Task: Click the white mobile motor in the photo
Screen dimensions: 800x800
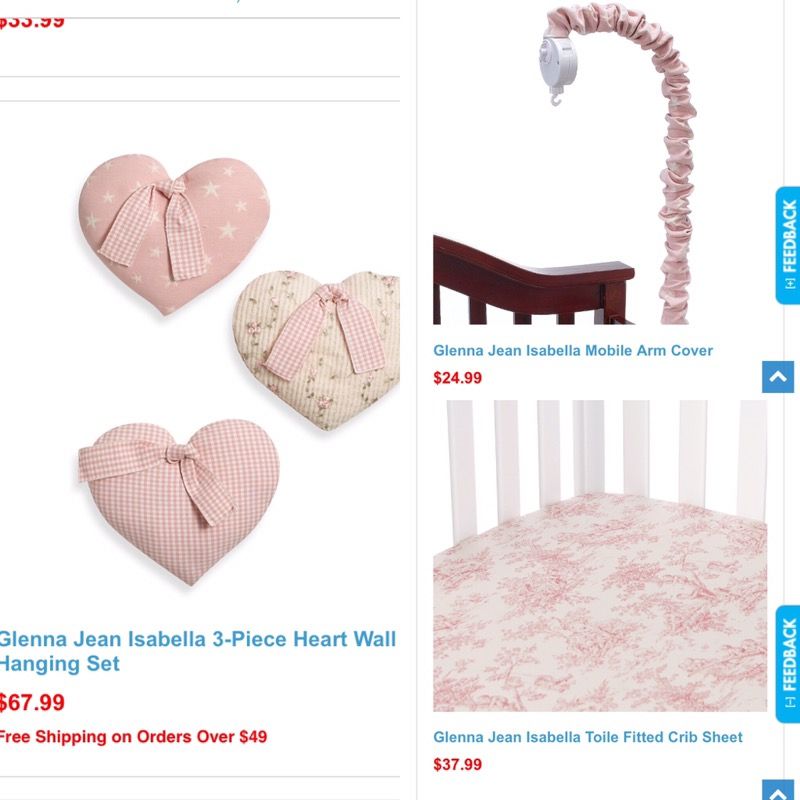Action: coord(558,66)
